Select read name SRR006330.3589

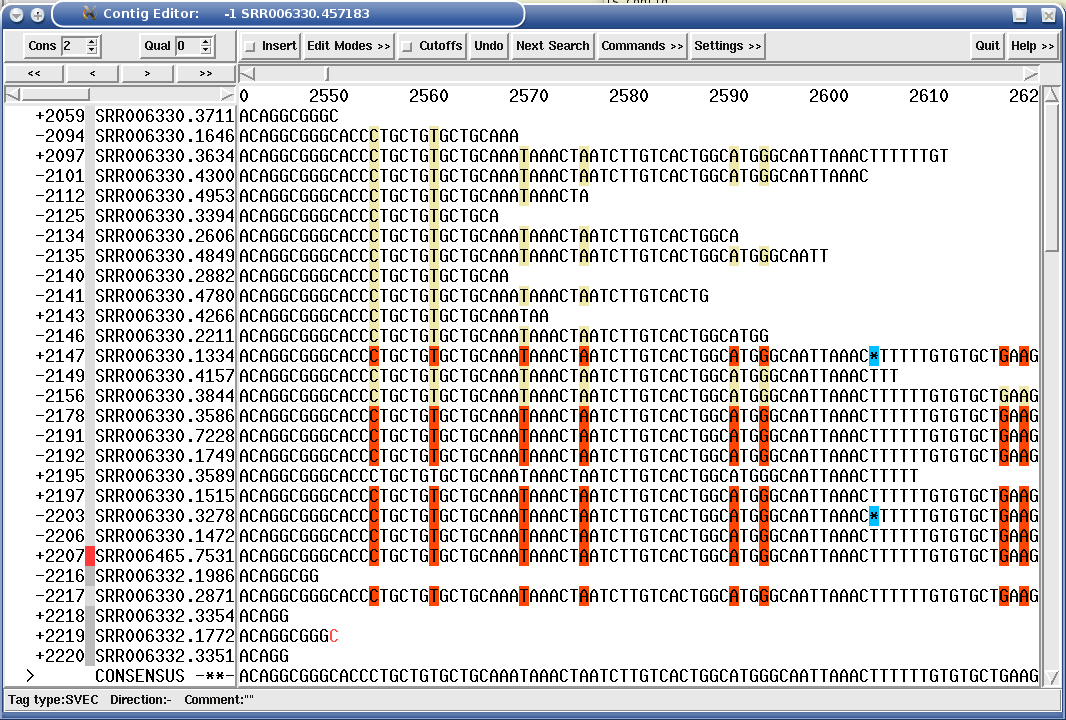[x=165, y=476]
